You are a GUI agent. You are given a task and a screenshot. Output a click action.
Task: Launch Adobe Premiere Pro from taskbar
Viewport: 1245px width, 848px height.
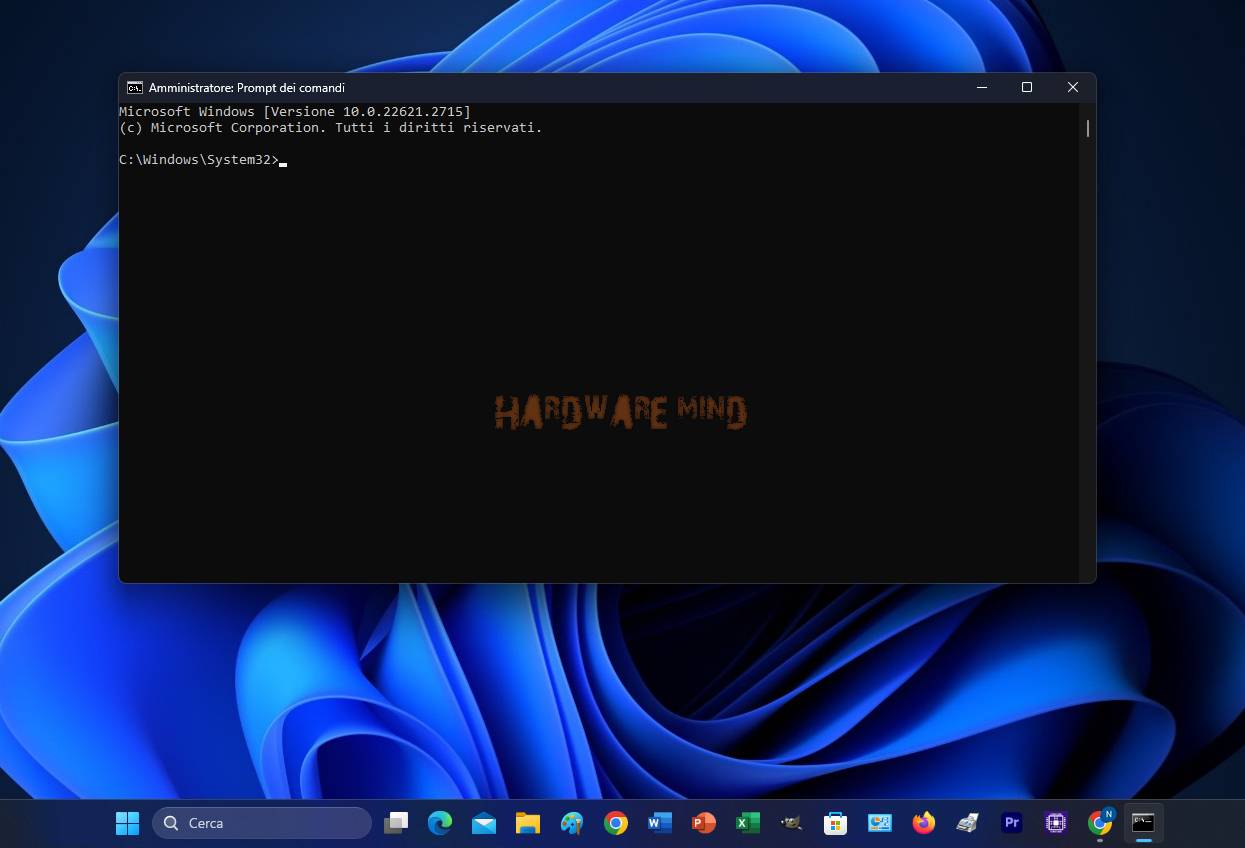[1012, 823]
